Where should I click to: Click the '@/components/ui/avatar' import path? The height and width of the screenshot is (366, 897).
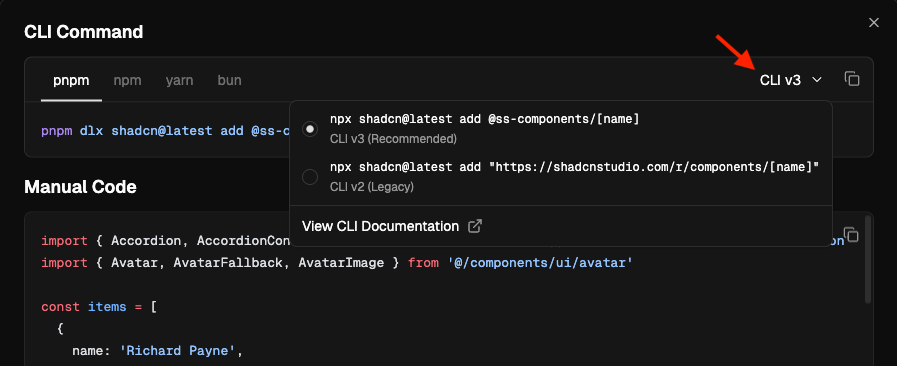pos(540,263)
